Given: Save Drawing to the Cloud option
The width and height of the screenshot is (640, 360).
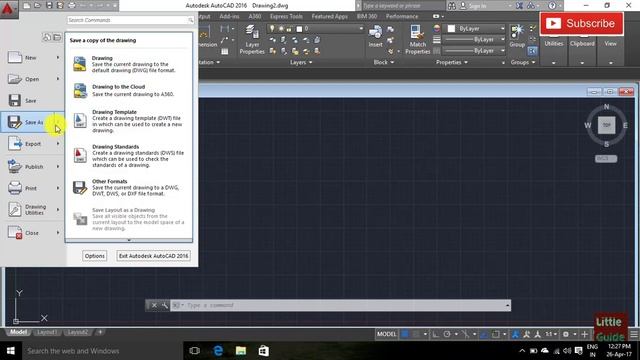Looking at the screenshot, I should point(129,90).
